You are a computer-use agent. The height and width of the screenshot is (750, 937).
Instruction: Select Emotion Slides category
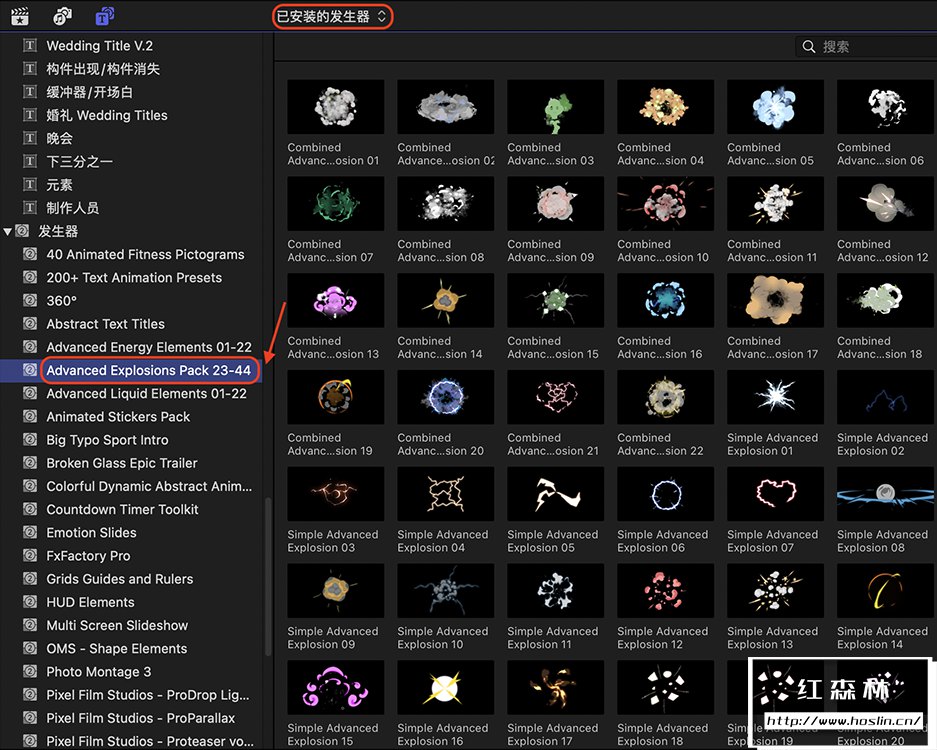[x=131, y=532]
